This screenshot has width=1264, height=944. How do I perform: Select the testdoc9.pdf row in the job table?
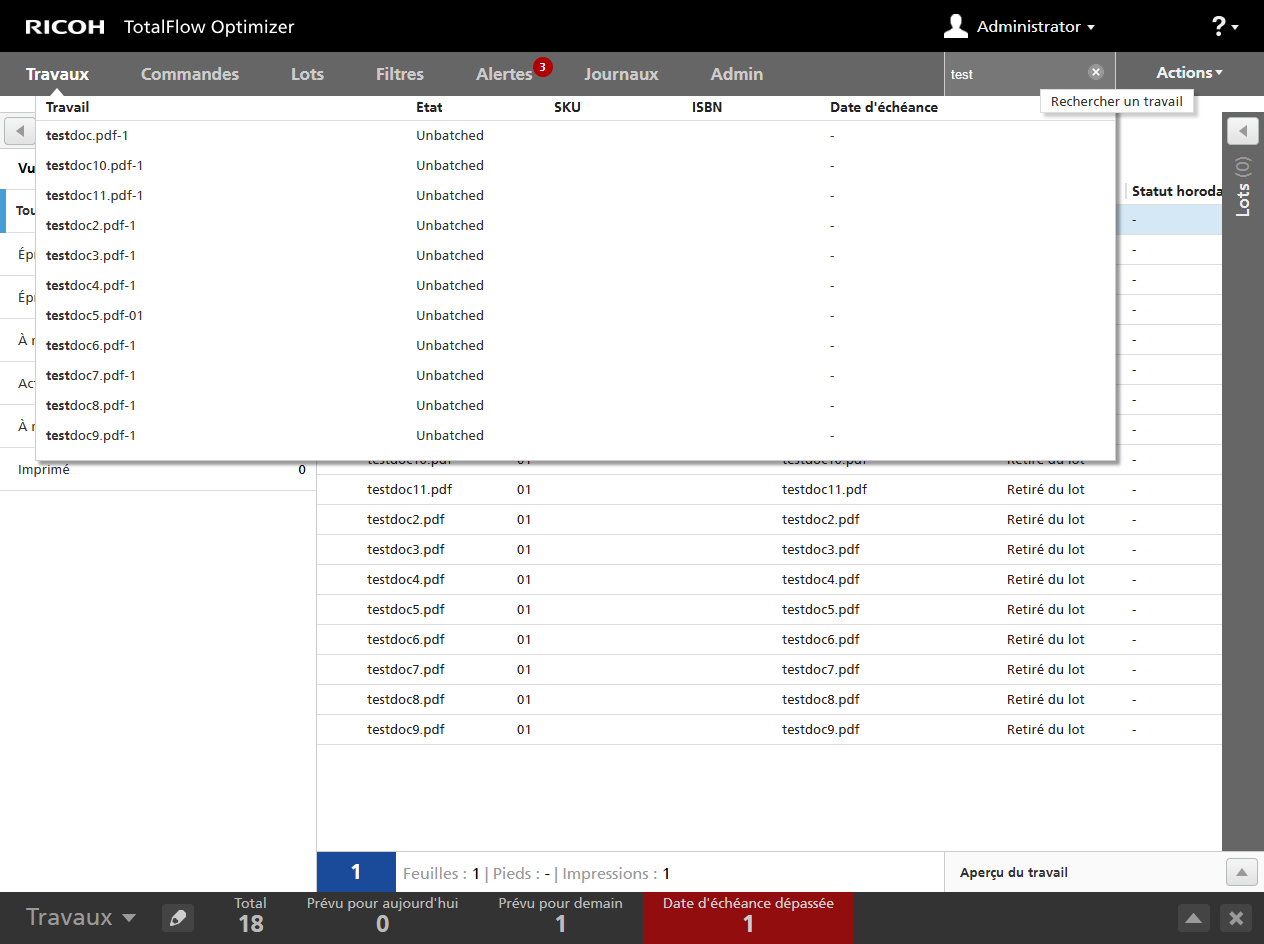pos(406,730)
